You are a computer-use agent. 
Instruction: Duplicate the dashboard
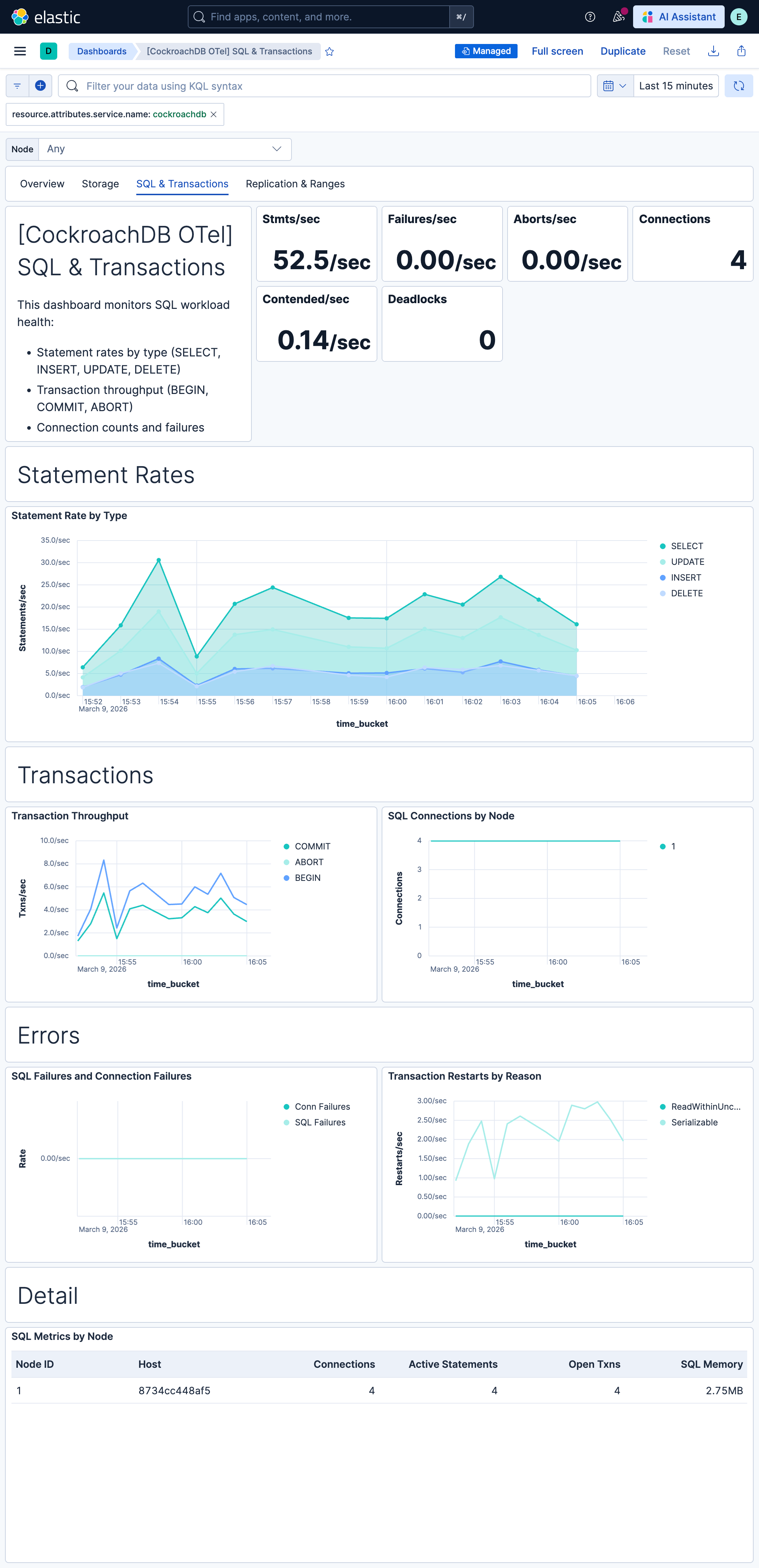623,51
